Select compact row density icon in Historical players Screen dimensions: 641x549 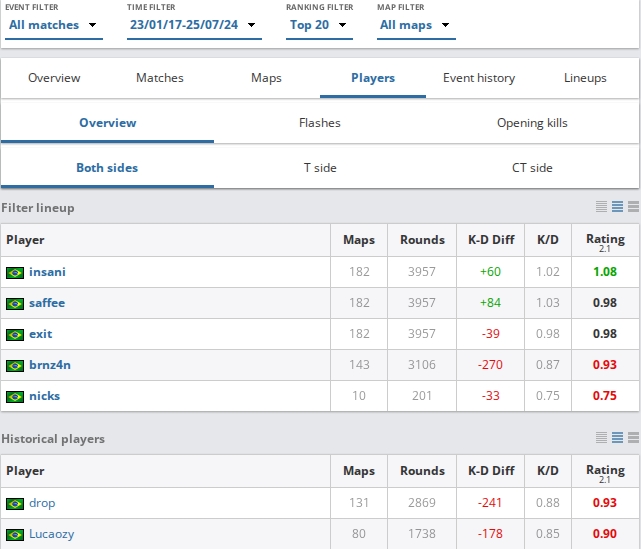point(601,438)
